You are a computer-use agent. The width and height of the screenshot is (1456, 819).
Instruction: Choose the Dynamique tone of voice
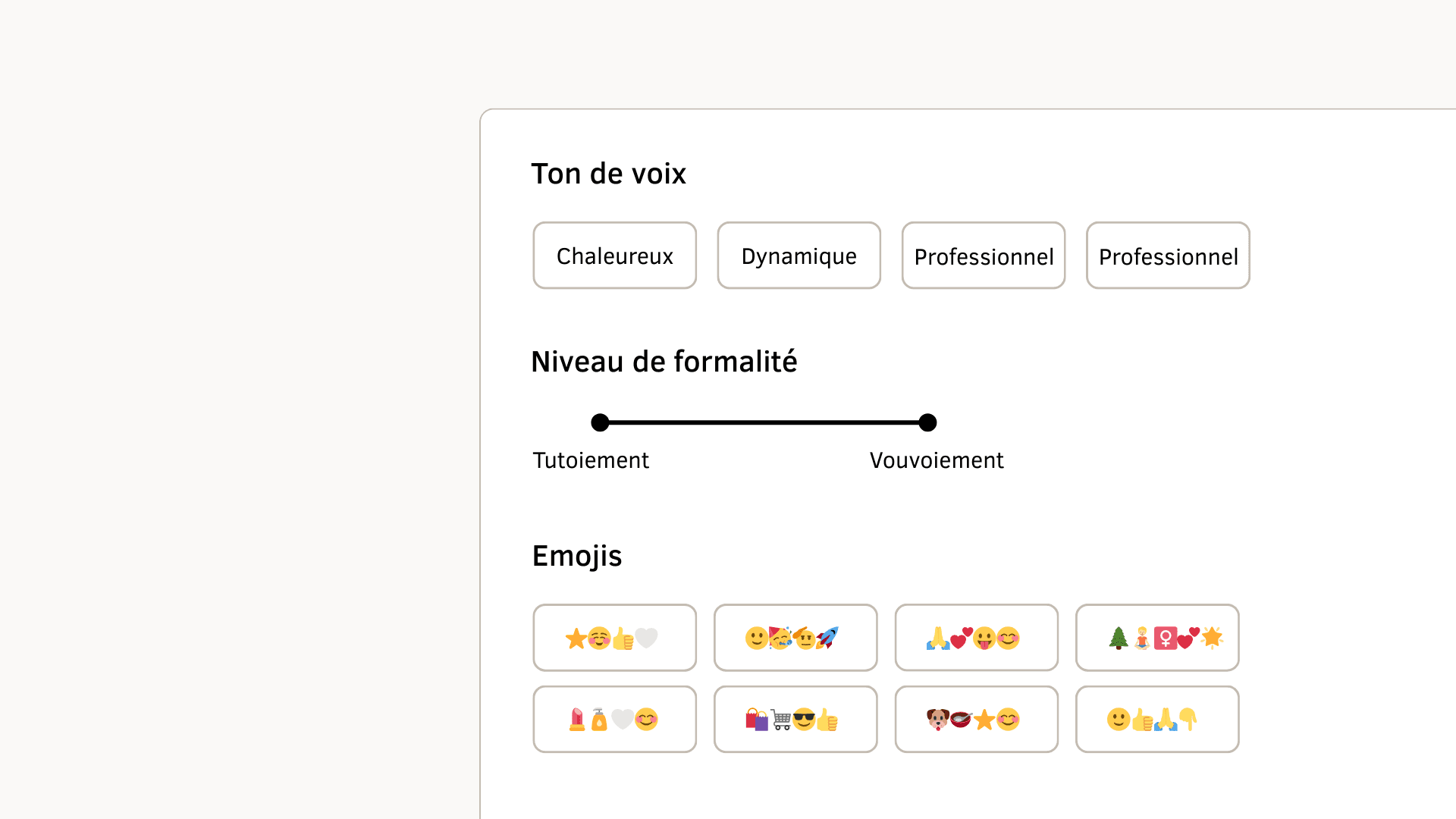pyautogui.click(x=799, y=256)
